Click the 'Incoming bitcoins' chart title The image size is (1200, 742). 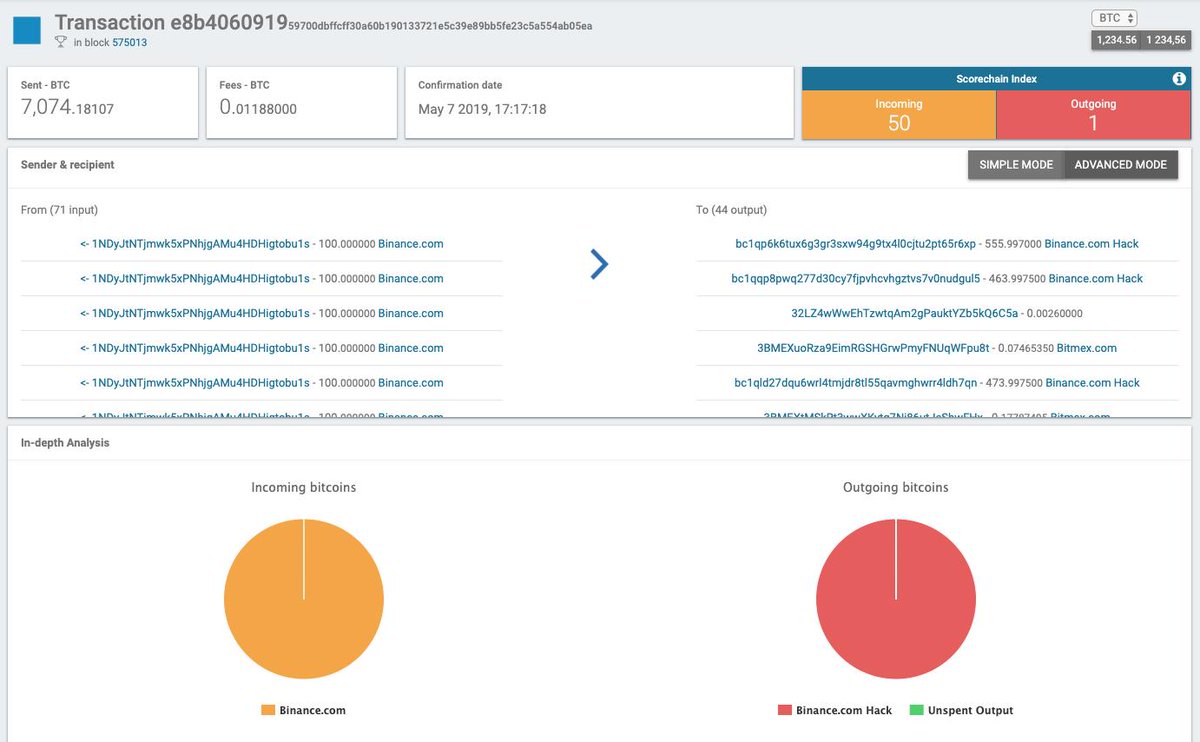(x=304, y=488)
